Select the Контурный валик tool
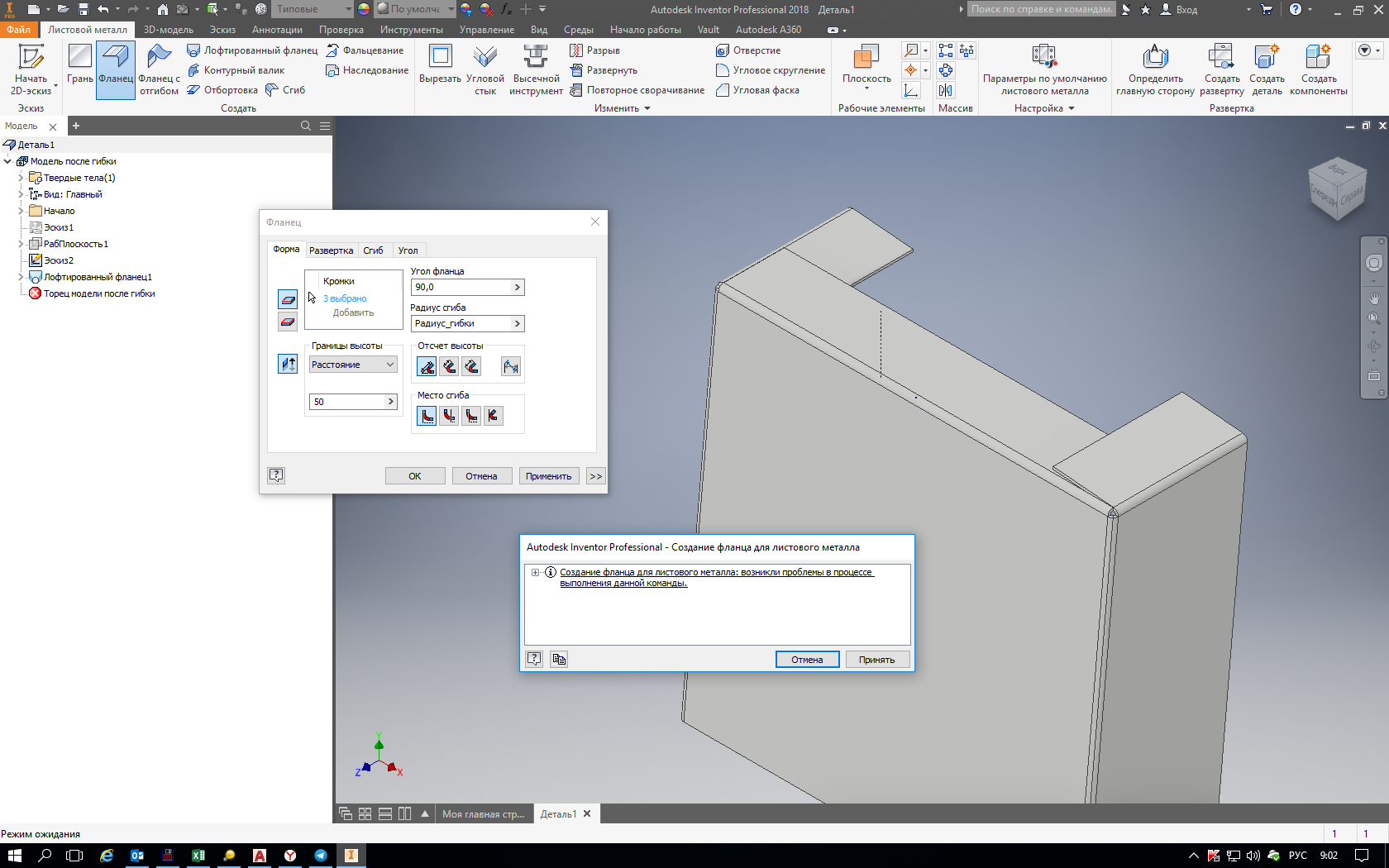 point(236,70)
